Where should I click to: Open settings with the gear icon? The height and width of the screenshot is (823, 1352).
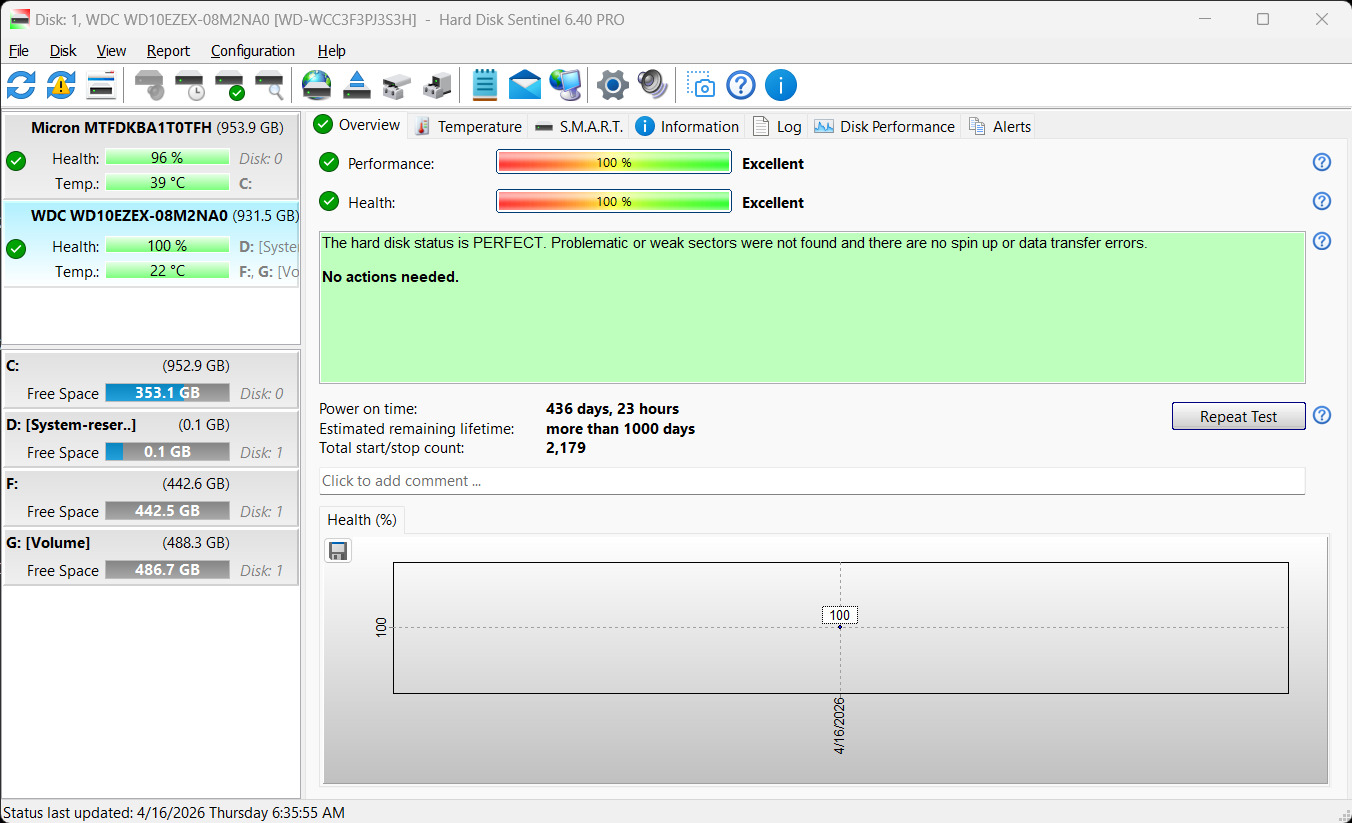(613, 85)
